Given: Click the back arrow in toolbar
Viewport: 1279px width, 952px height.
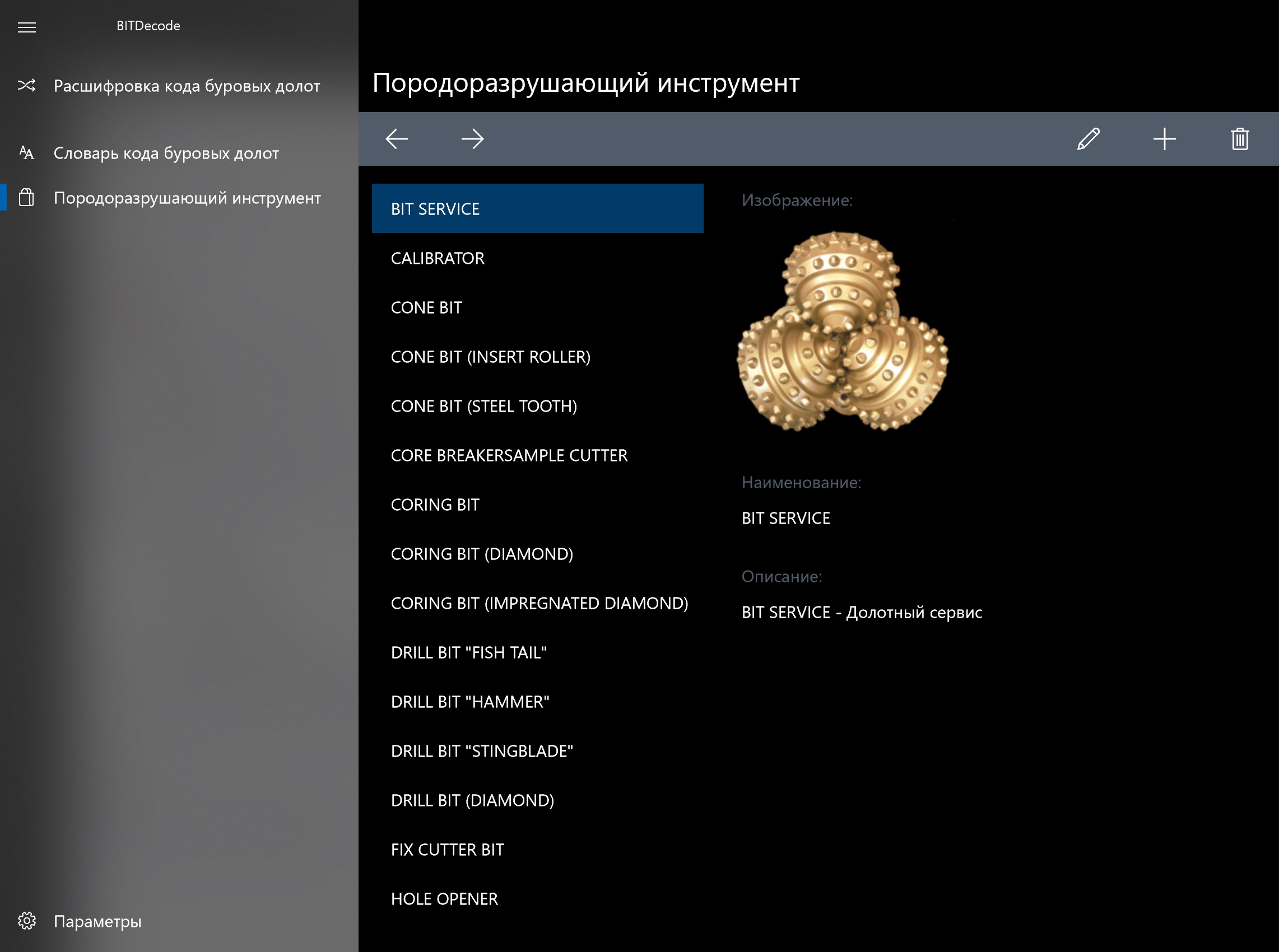Looking at the screenshot, I should tap(397, 139).
